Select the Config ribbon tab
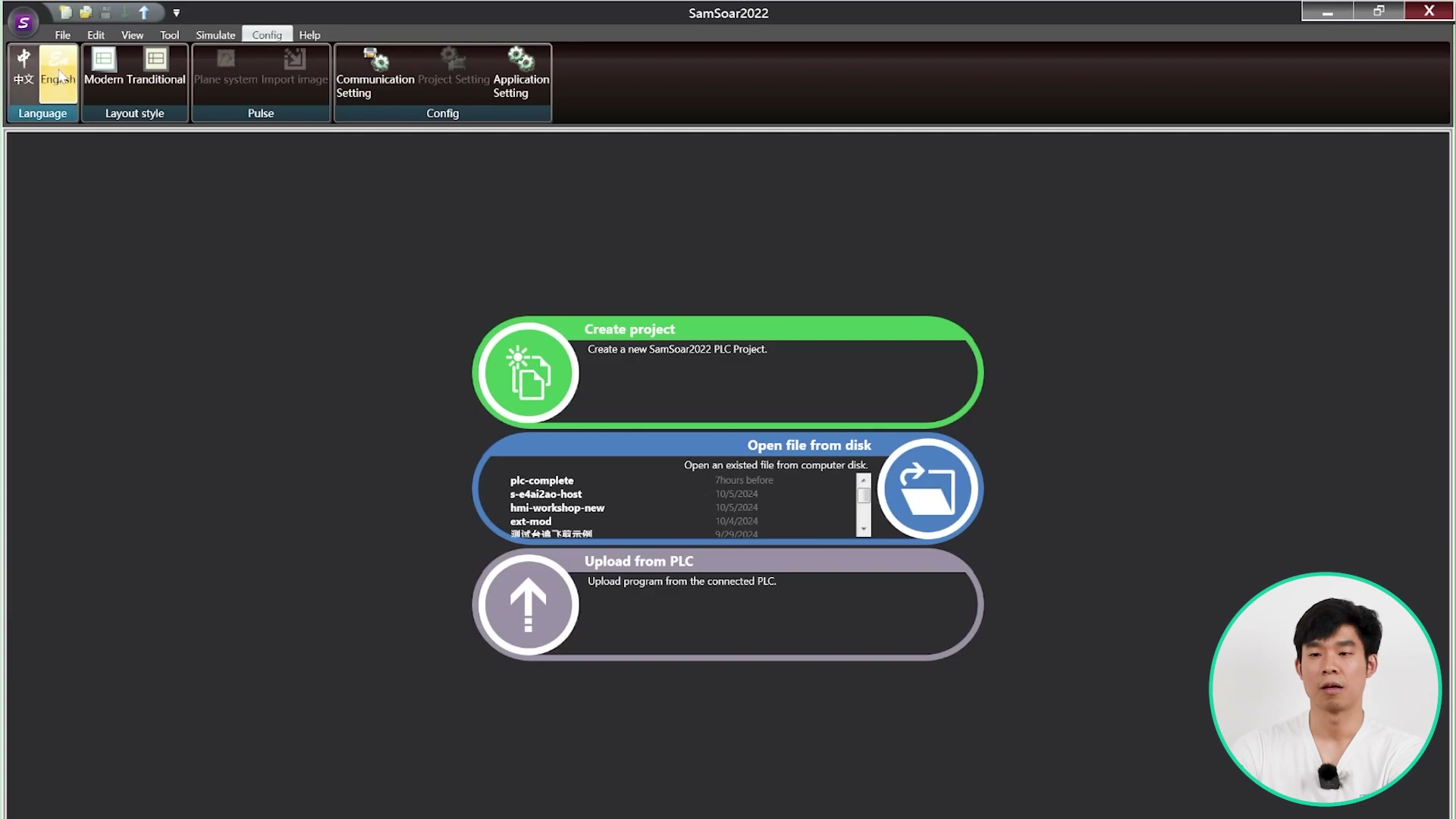 tap(267, 35)
